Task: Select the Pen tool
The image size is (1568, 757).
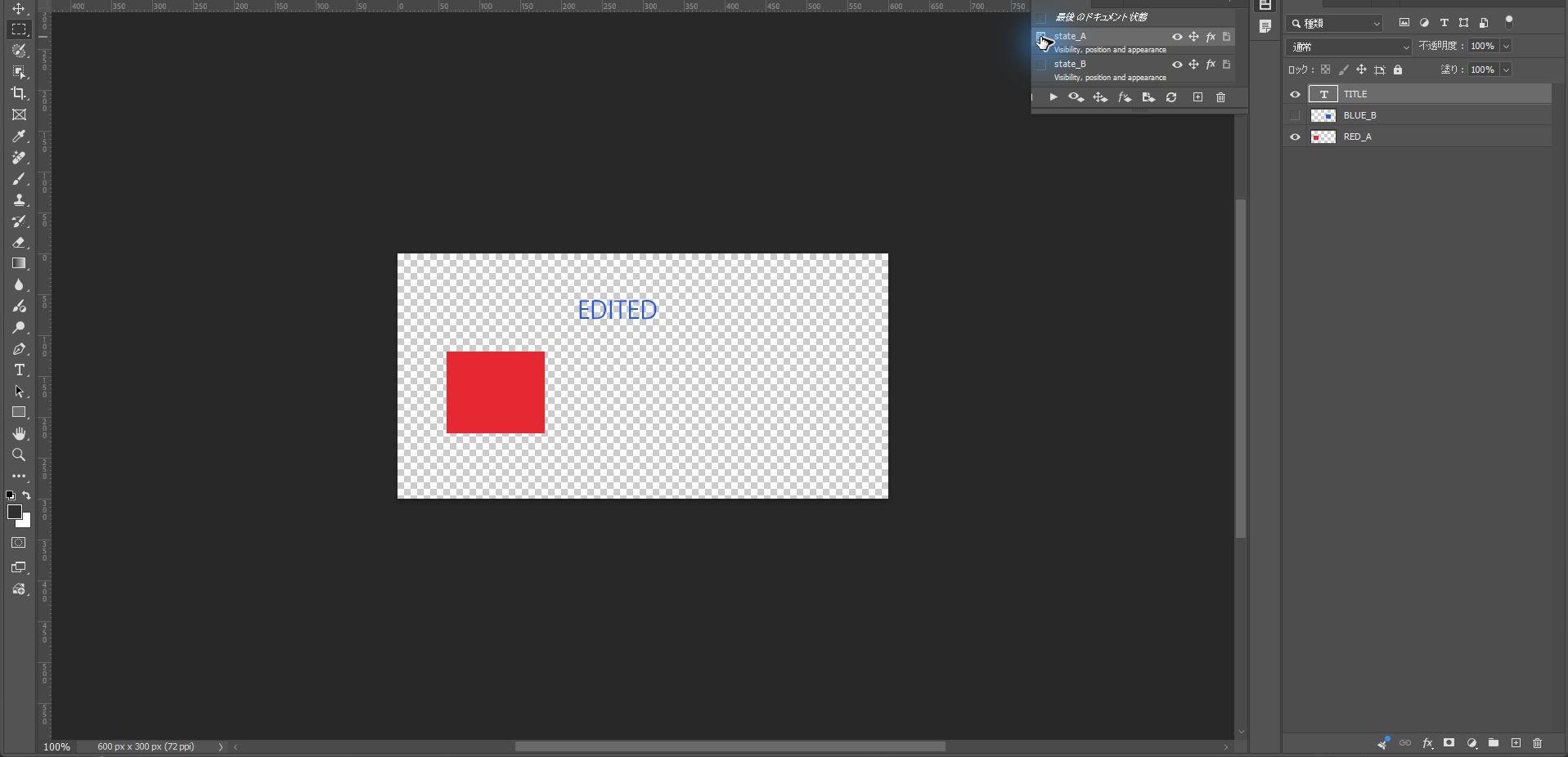Action: (x=19, y=348)
